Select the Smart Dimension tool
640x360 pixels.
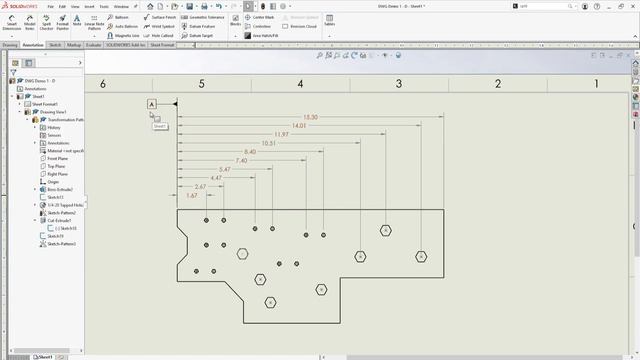[x=11, y=22]
